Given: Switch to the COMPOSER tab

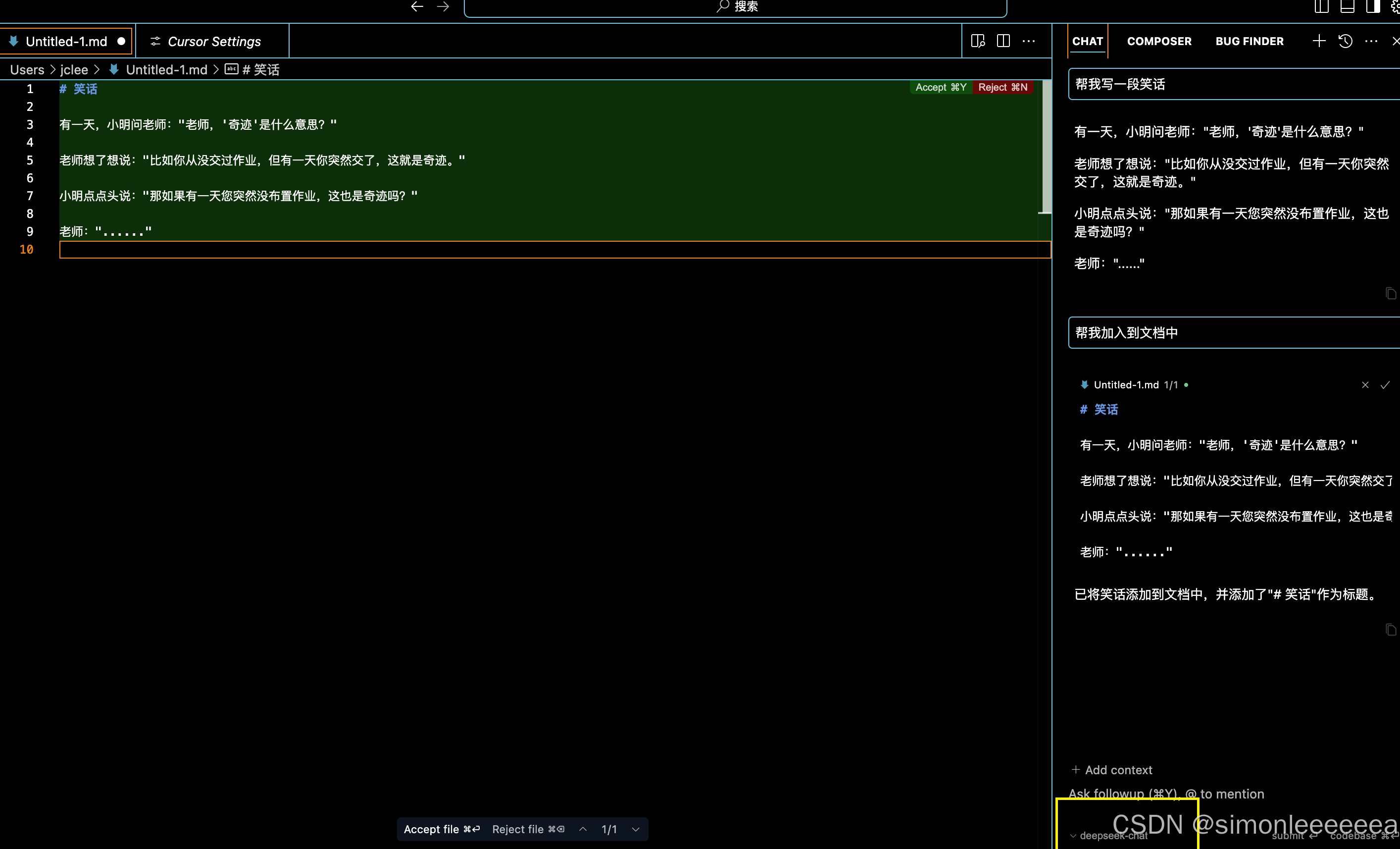Looking at the screenshot, I should [x=1159, y=41].
